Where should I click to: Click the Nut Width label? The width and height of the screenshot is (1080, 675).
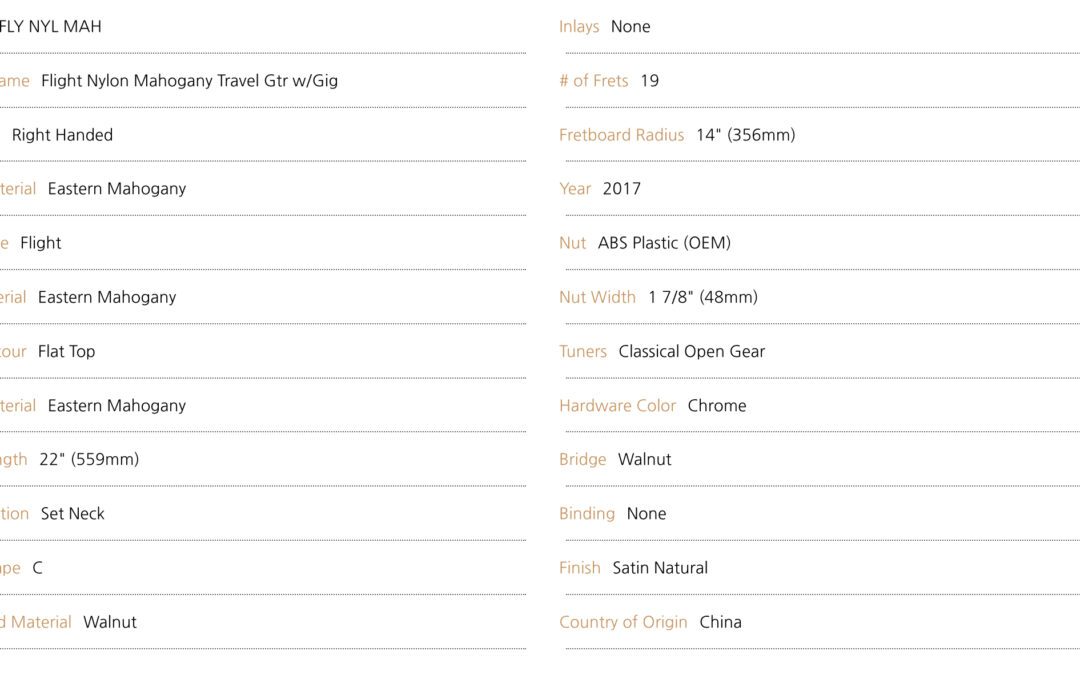(x=597, y=298)
